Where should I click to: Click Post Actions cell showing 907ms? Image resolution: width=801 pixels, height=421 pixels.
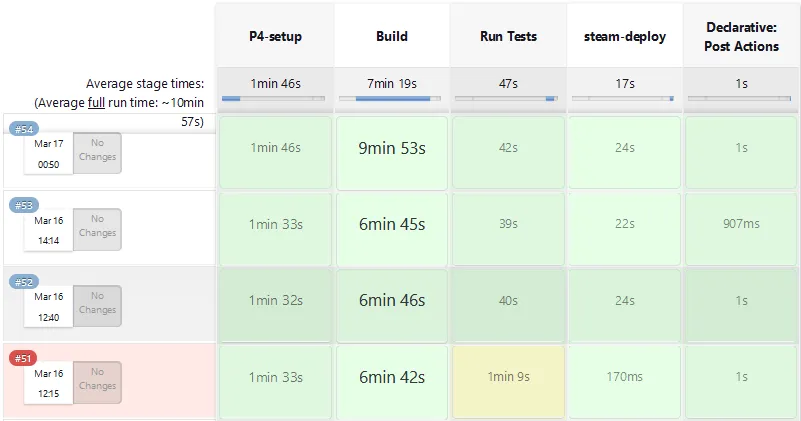[741, 224]
